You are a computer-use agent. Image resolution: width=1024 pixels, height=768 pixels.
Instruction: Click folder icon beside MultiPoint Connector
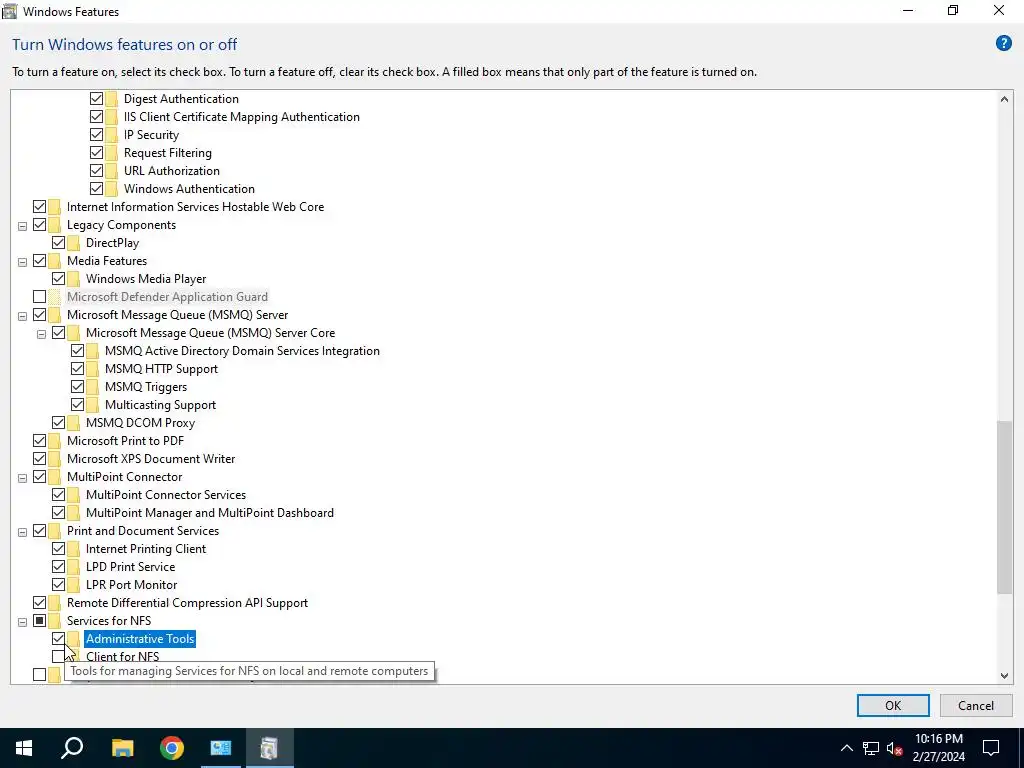pos(54,477)
